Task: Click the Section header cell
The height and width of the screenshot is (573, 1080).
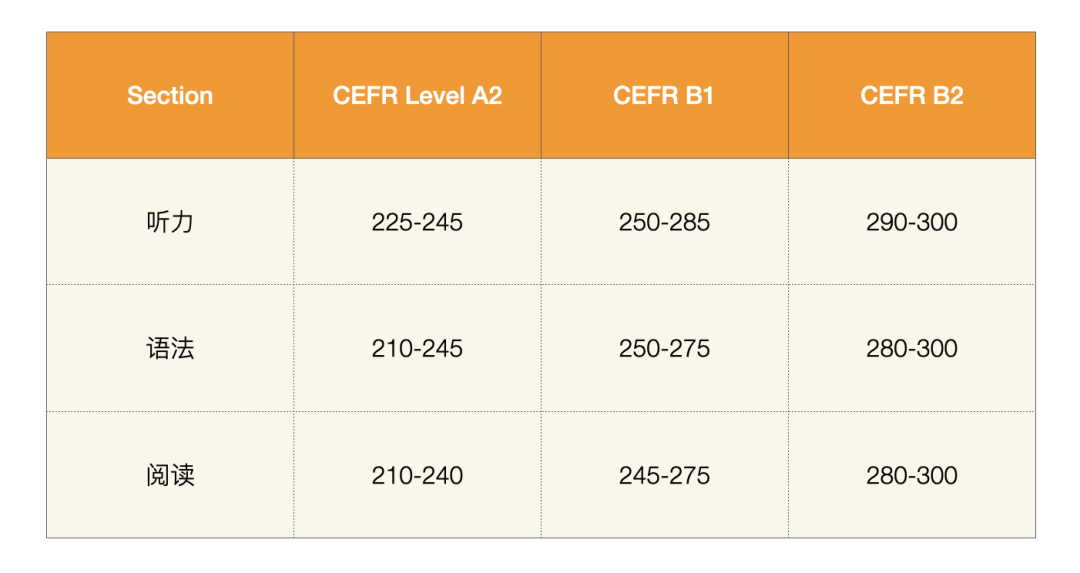Action: pos(170,95)
